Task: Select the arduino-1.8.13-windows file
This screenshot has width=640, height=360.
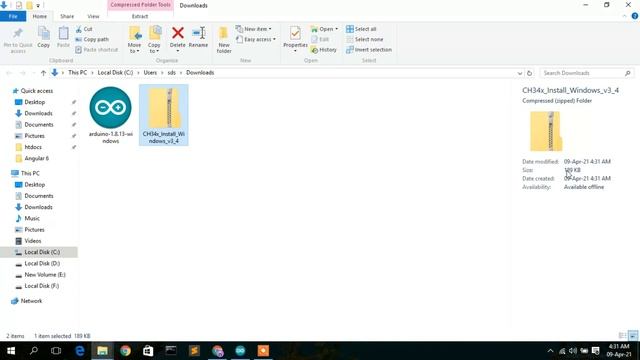Action: pos(111,115)
